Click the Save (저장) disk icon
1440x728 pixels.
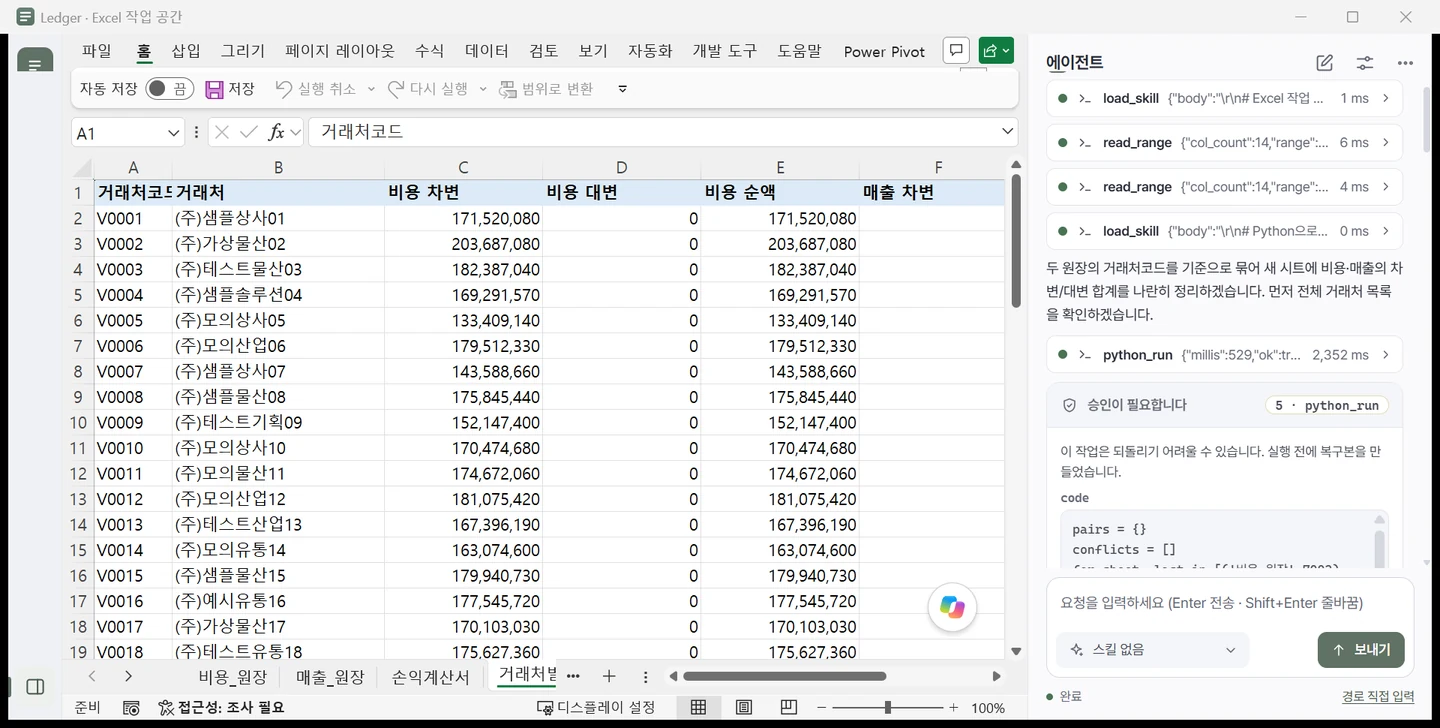214,89
